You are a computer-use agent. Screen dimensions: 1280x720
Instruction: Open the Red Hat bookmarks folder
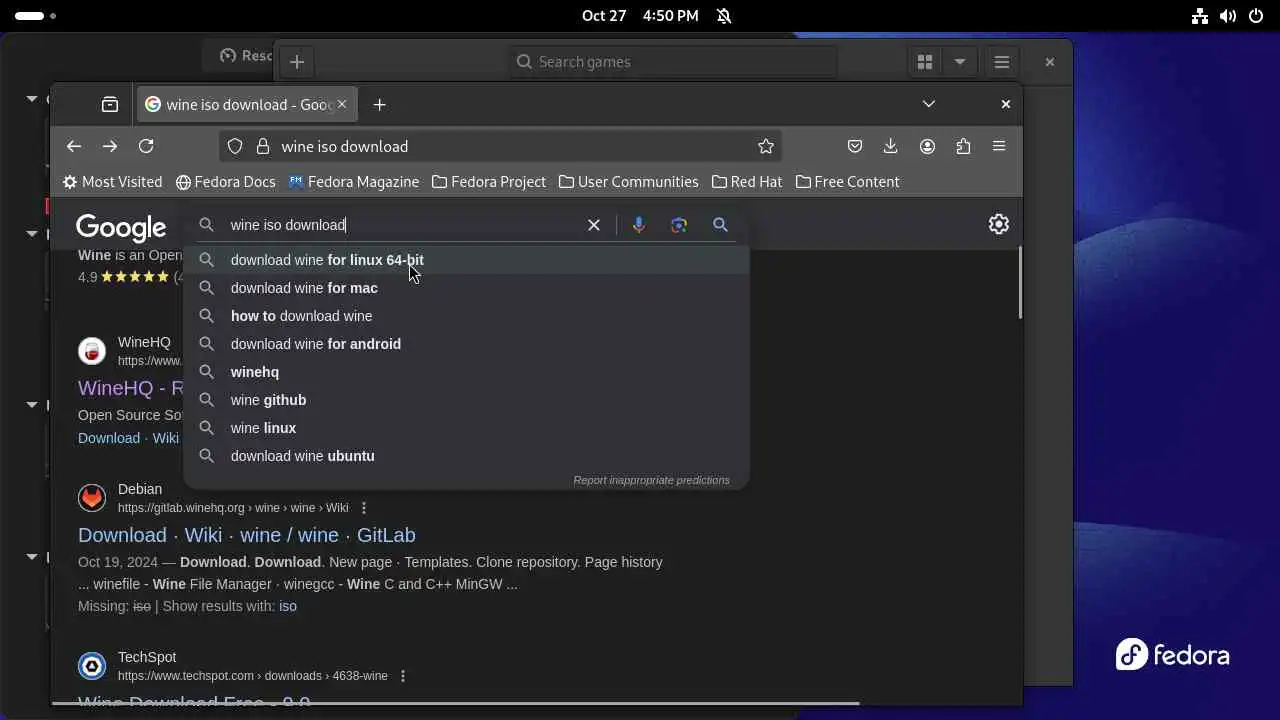[747, 182]
